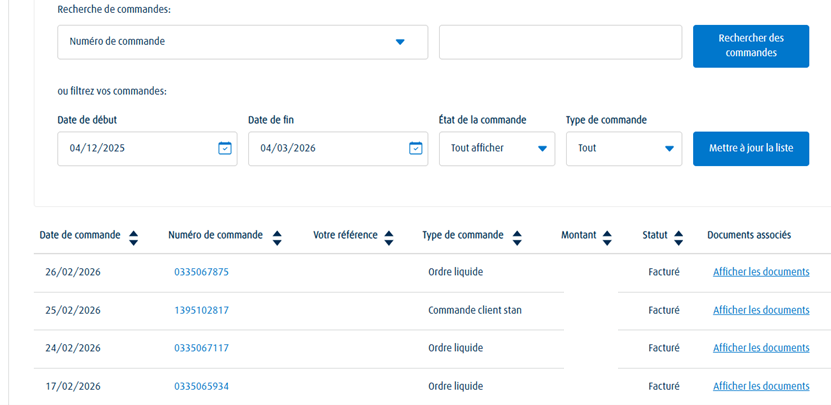
Task: Click the Commande client stan cell
Action: coord(475,310)
